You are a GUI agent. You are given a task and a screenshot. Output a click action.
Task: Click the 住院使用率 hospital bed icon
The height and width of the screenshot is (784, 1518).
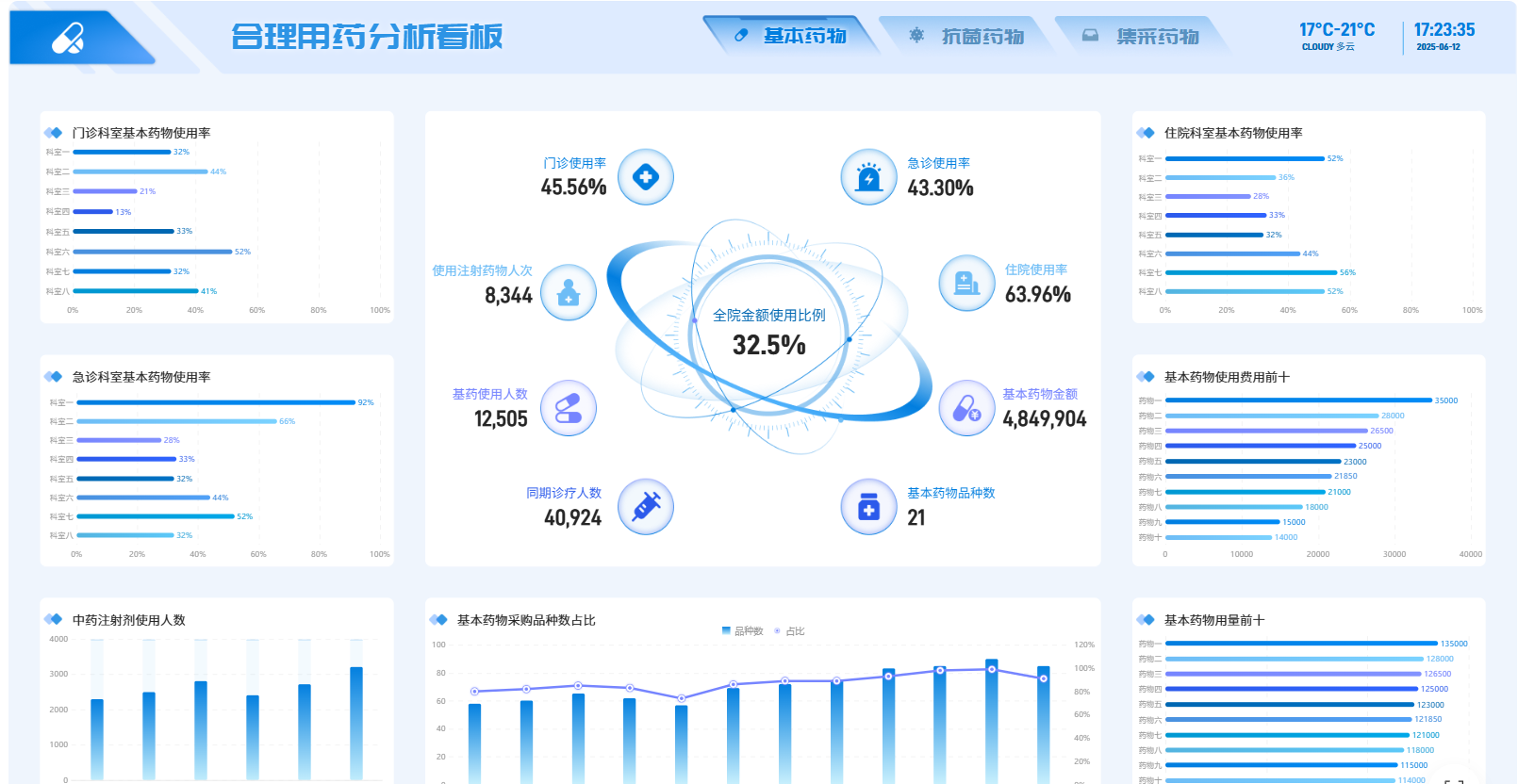coord(966,283)
